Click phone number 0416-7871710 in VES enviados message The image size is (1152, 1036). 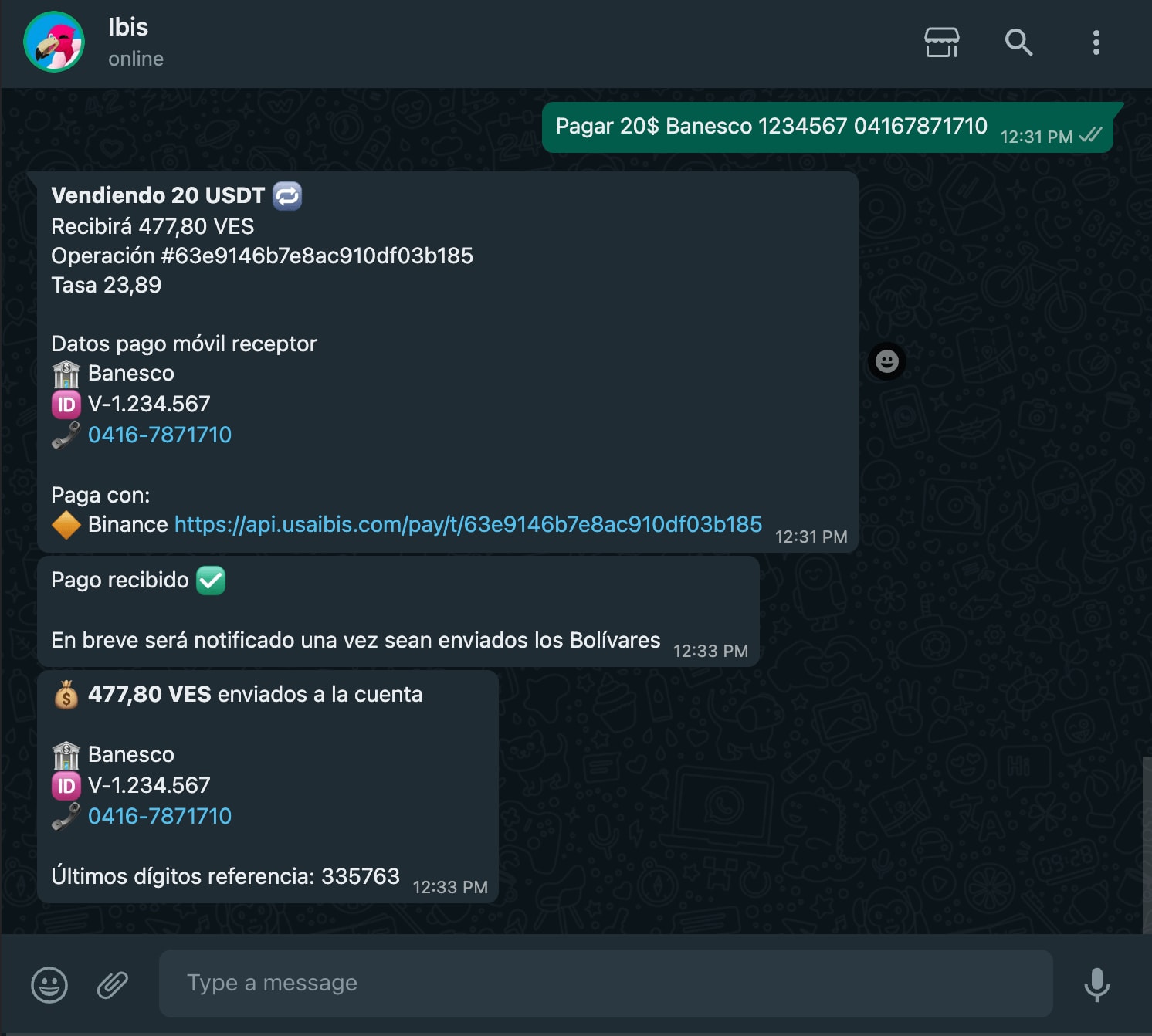point(160,816)
